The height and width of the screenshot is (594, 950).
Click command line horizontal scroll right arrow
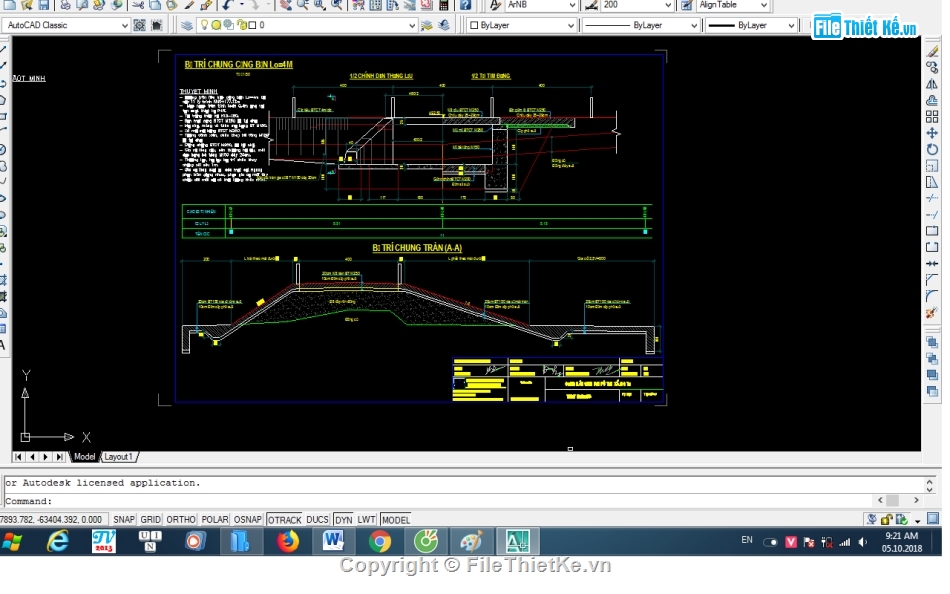click(x=916, y=501)
